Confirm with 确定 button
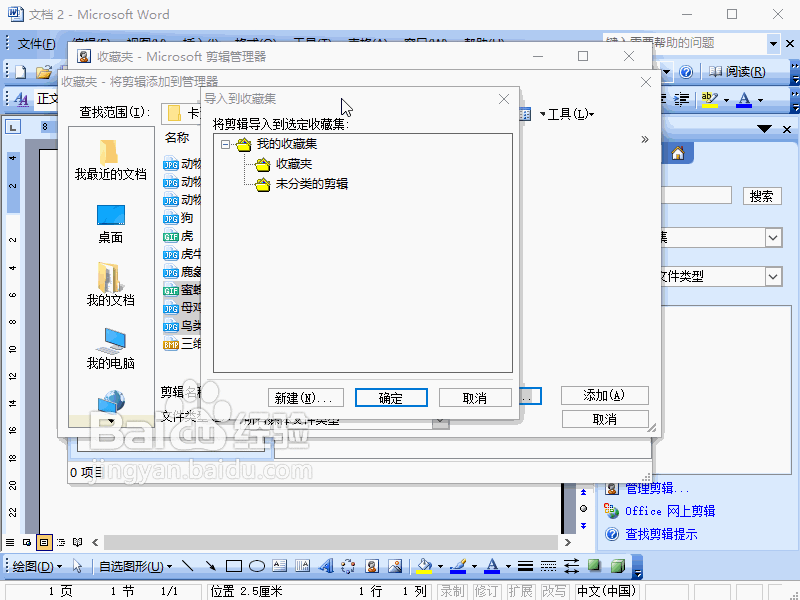The height and width of the screenshot is (600, 800). click(x=391, y=398)
